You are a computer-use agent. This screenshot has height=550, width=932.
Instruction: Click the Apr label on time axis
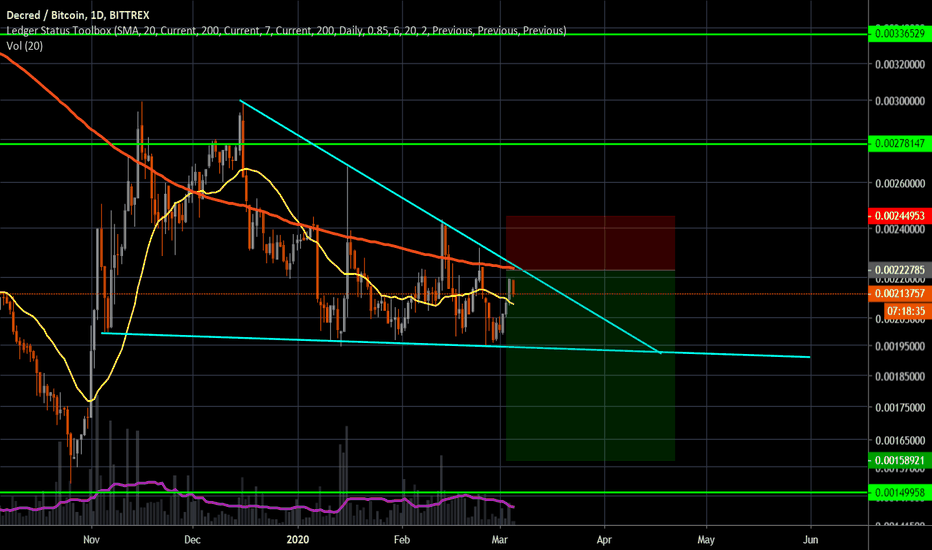pyautogui.click(x=604, y=539)
